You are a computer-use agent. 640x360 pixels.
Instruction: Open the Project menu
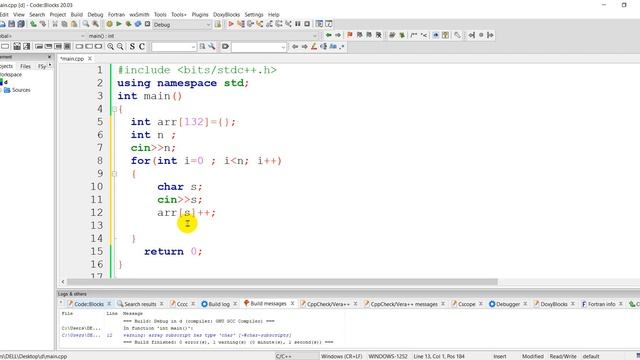pyautogui.click(x=58, y=14)
